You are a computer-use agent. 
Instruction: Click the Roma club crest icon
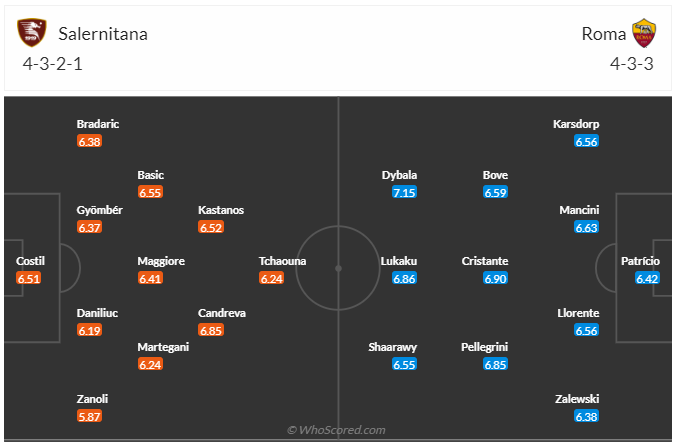click(x=644, y=33)
